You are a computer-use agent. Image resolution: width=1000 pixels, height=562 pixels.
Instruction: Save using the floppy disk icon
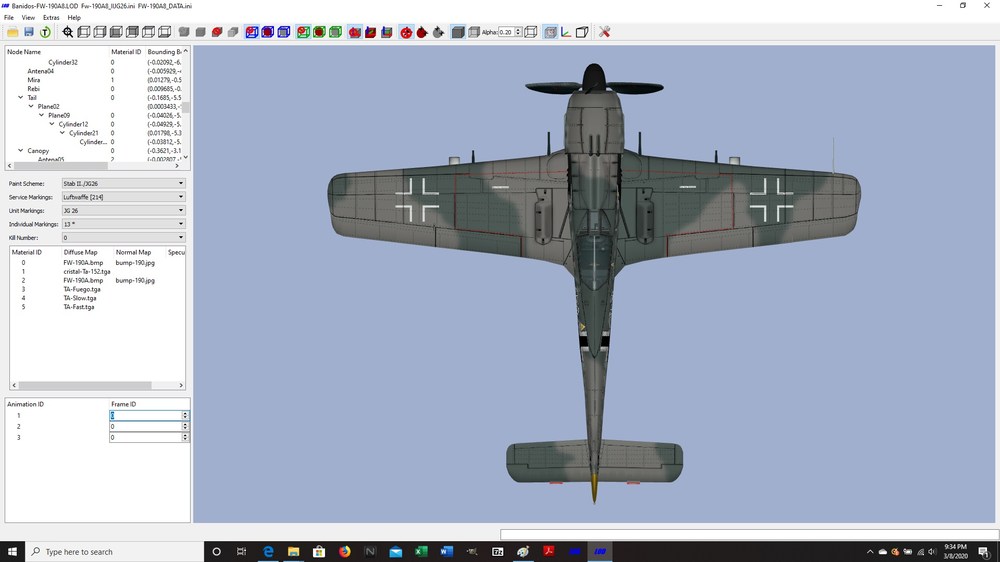[x=29, y=32]
